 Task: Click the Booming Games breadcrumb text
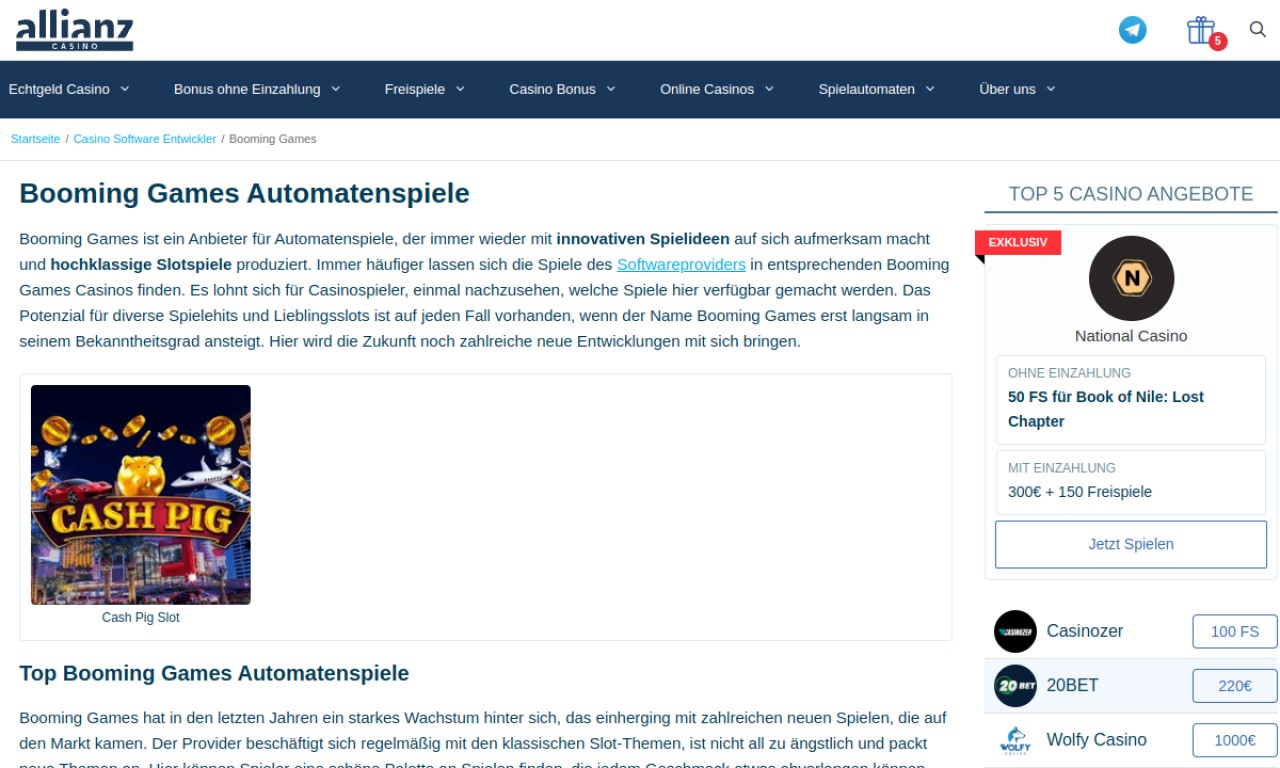pos(273,139)
